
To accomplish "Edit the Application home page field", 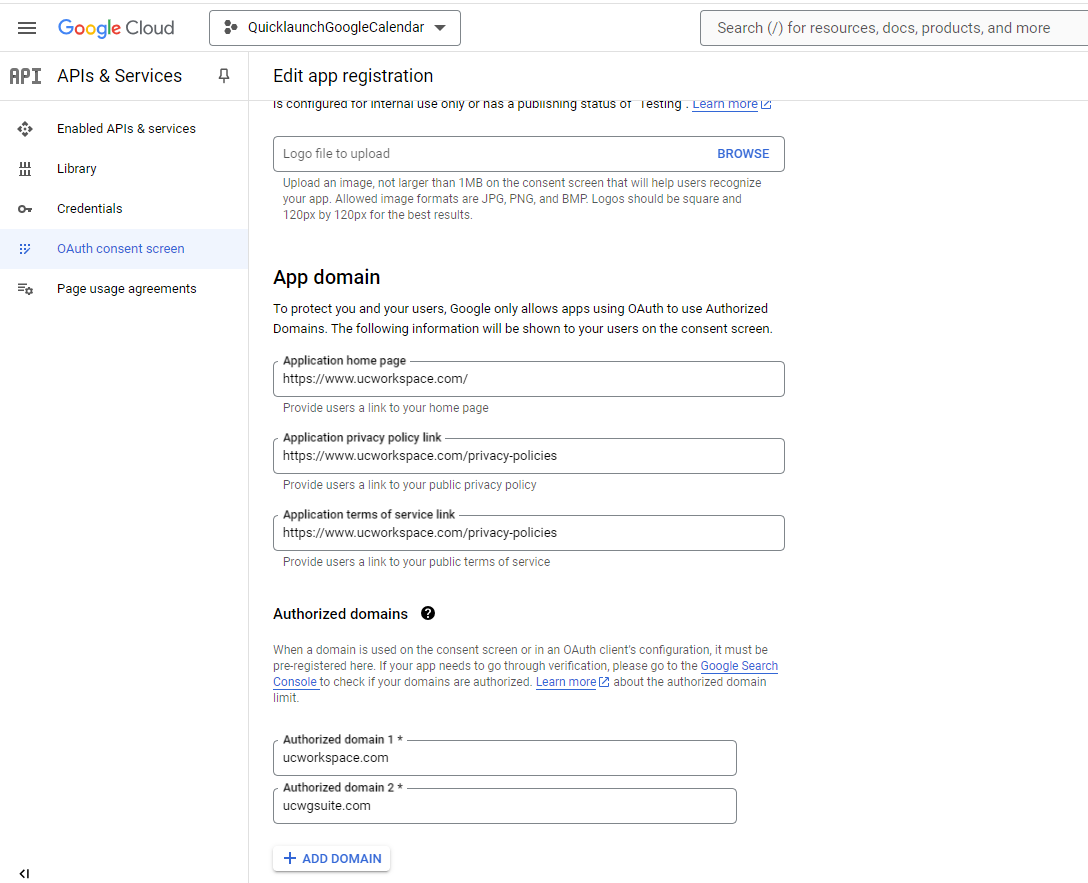I will [529, 379].
